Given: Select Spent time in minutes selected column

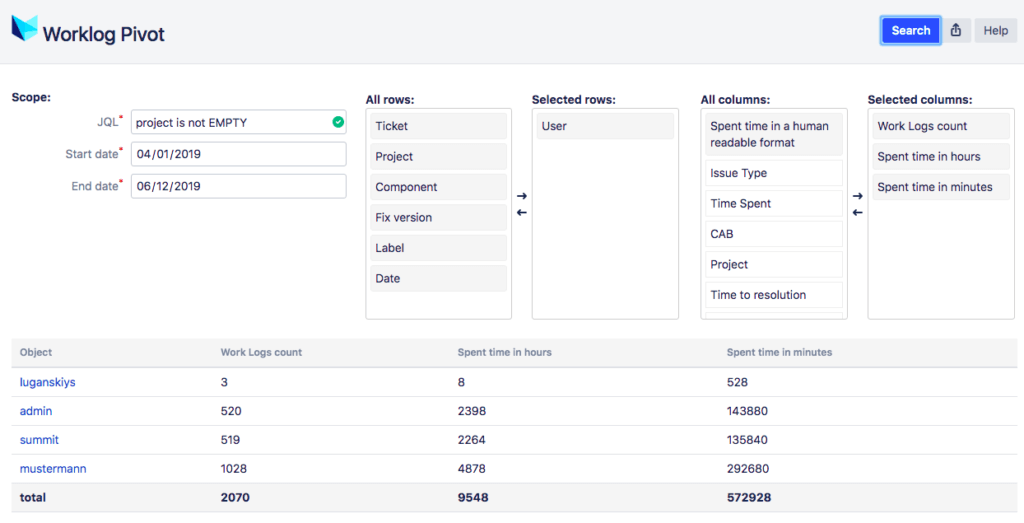Looking at the screenshot, I should (941, 187).
